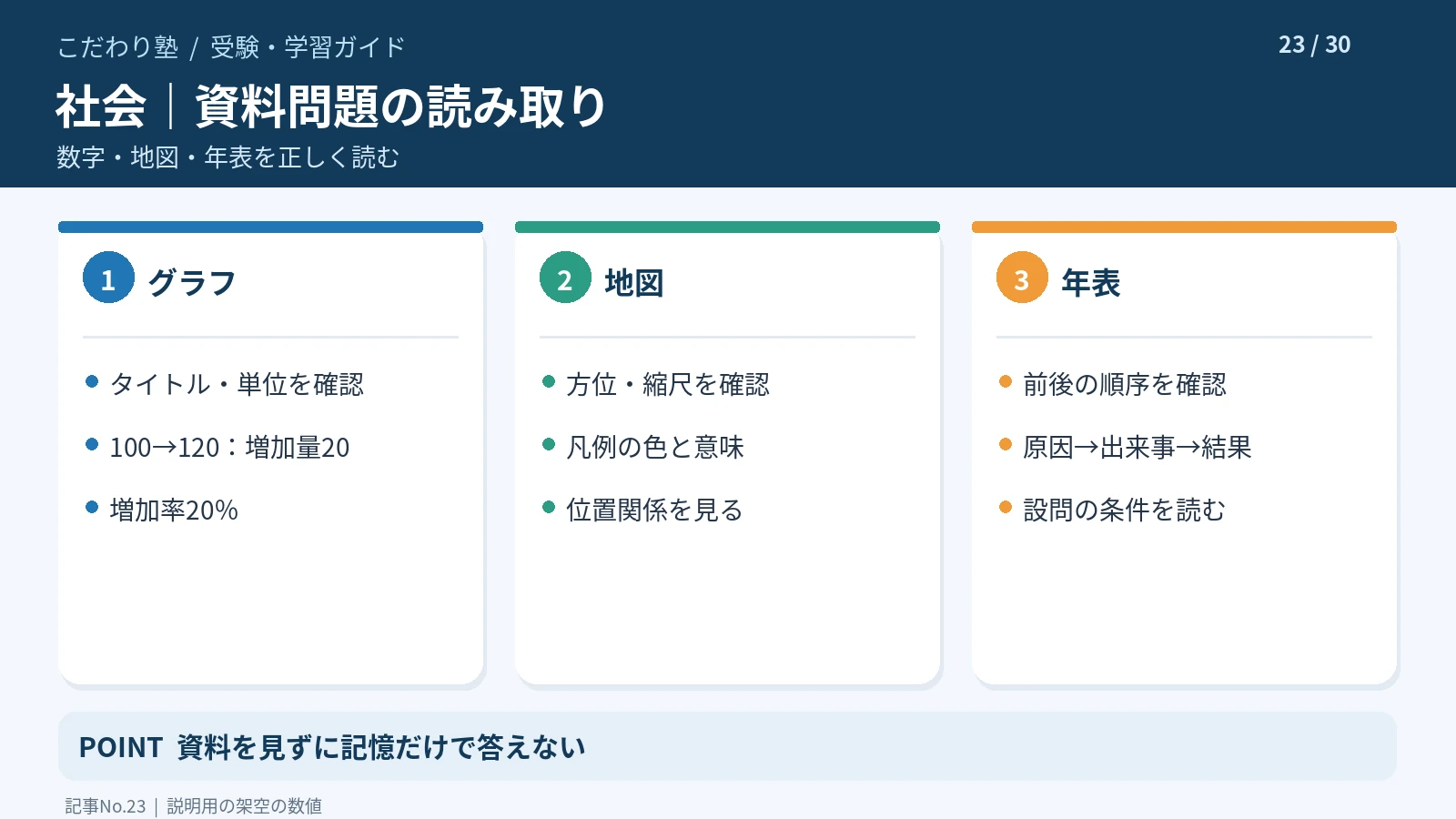Screen dimensions: 1456x819
Task: Click the footer note 記事No.23|説明用の架空の数値
Action: click(x=194, y=806)
